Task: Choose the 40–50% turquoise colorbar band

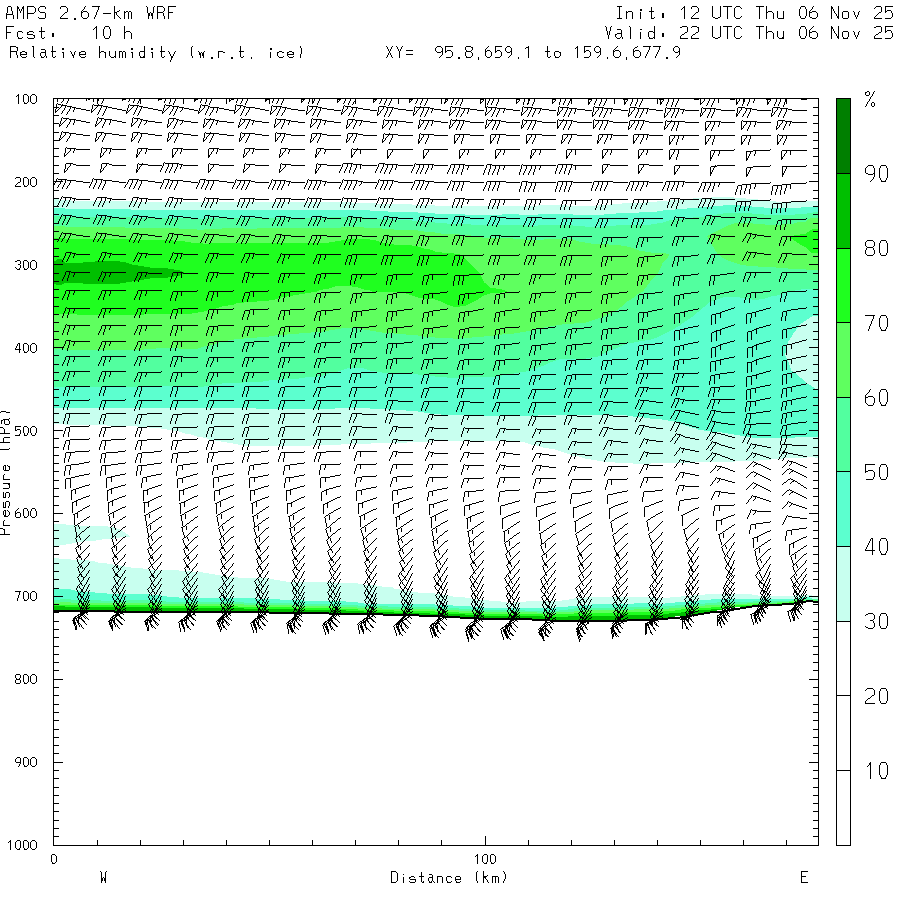Action: pyautogui.click(x=843, y=509)
